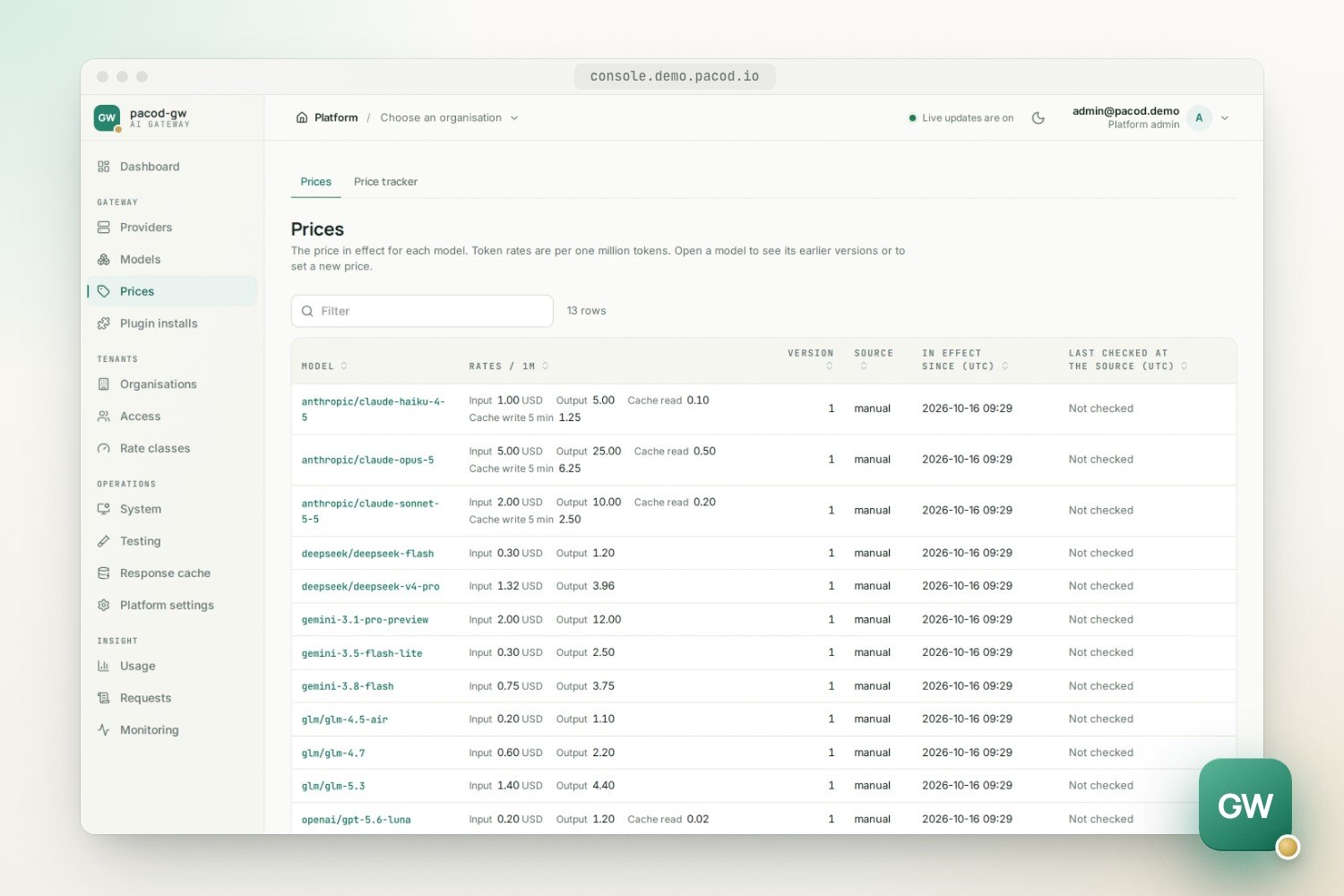Click the Requests list icon
Screen dimensions: 1344x896
pyautogui.click(x=104, y=698)
